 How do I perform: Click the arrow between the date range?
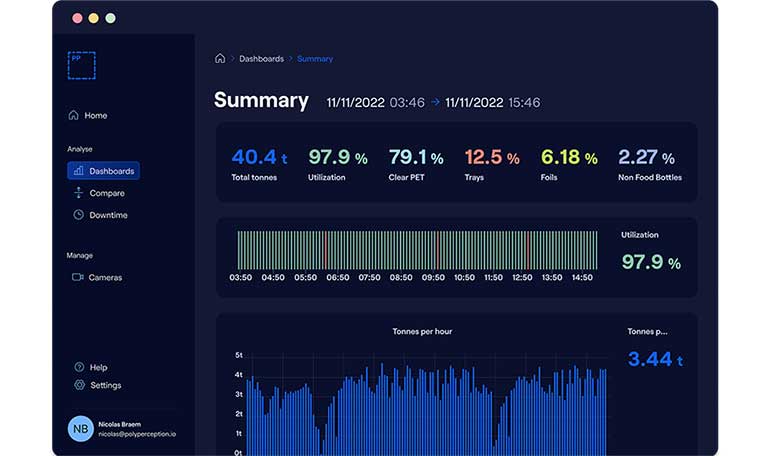click(435, 102)
